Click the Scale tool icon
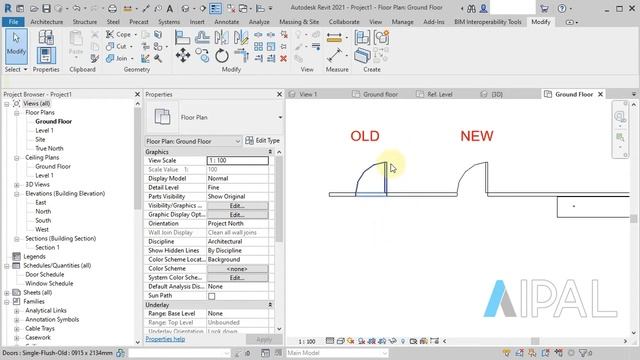The width and height of the screenshot is (640, 360). pos(271,47)
